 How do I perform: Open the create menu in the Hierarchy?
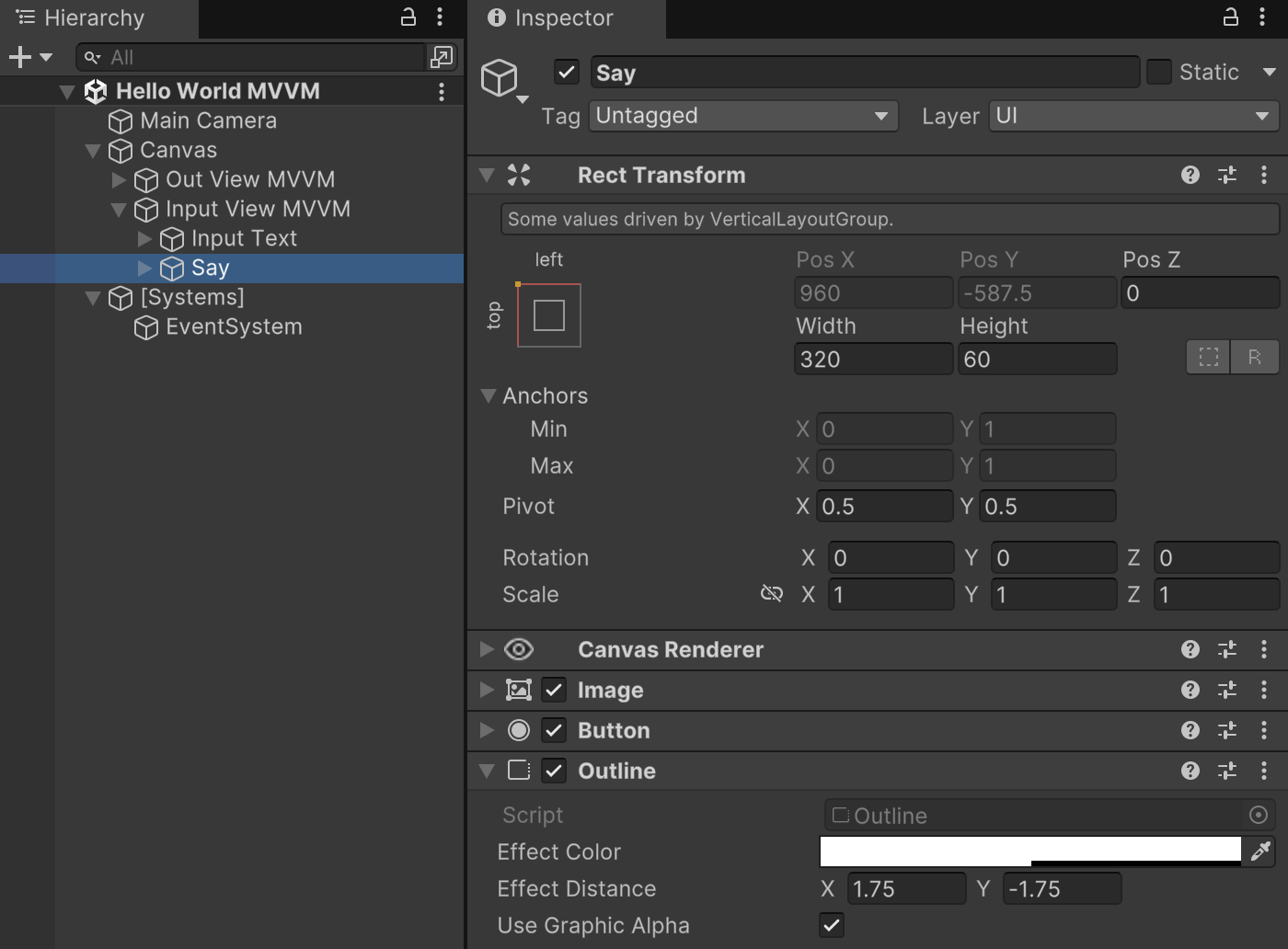(18, 56)
